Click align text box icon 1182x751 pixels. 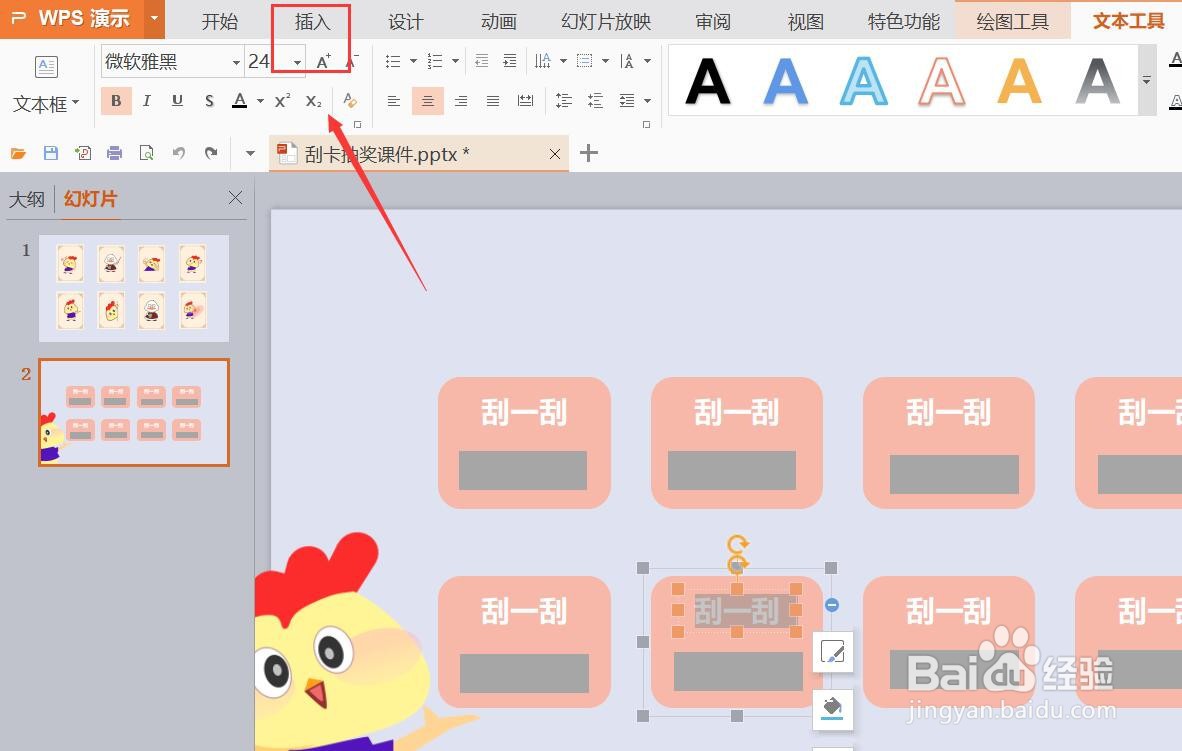click(585, 61)
